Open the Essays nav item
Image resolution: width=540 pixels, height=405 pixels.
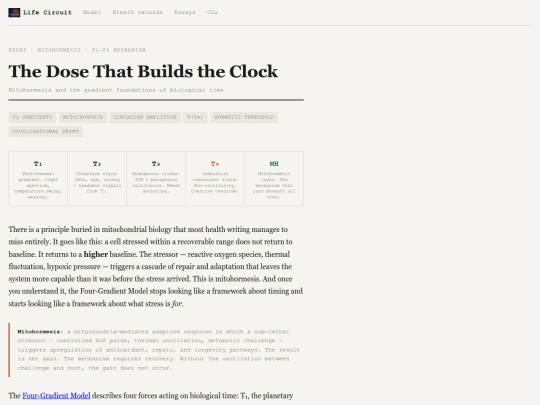click(x=185, y=12)
